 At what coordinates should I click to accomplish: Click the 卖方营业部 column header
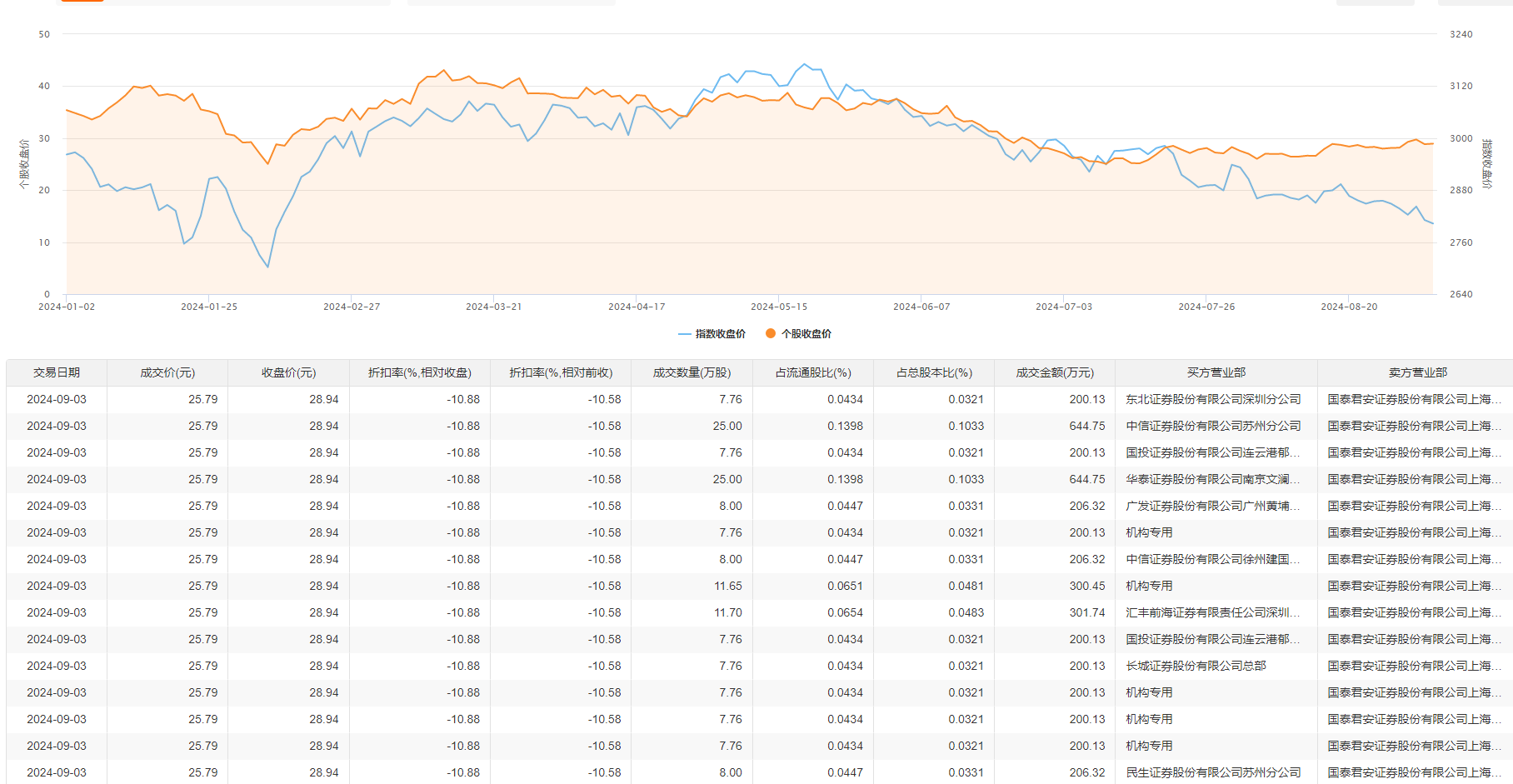(1418, 372)
